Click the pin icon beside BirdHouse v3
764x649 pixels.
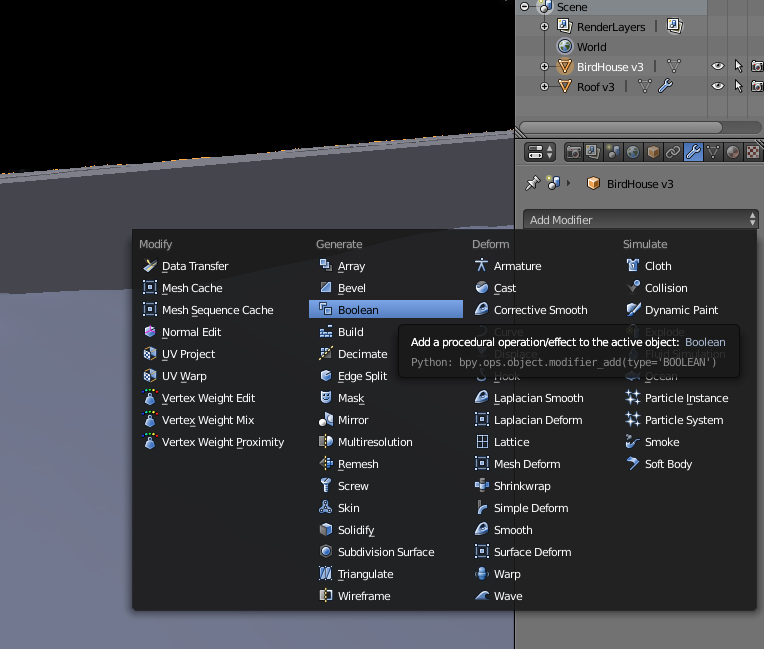(x=533, y=183)
